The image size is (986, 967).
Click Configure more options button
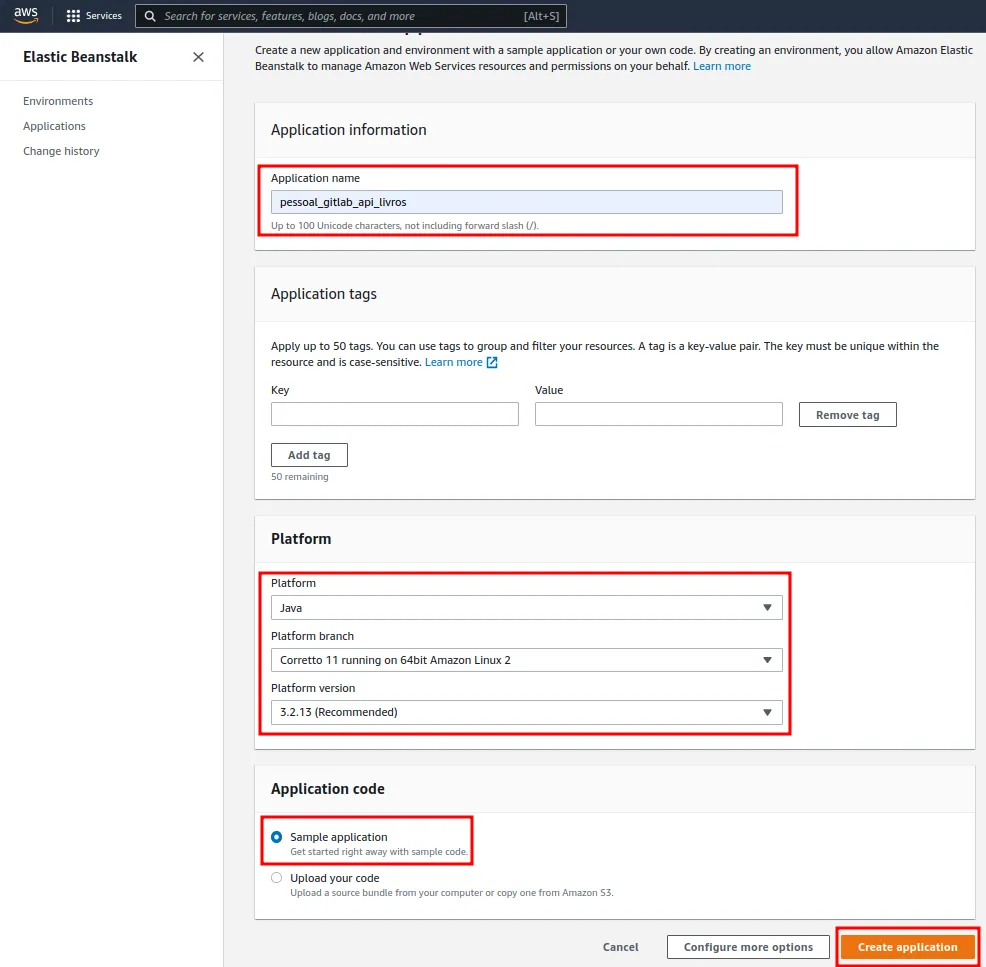748,947
